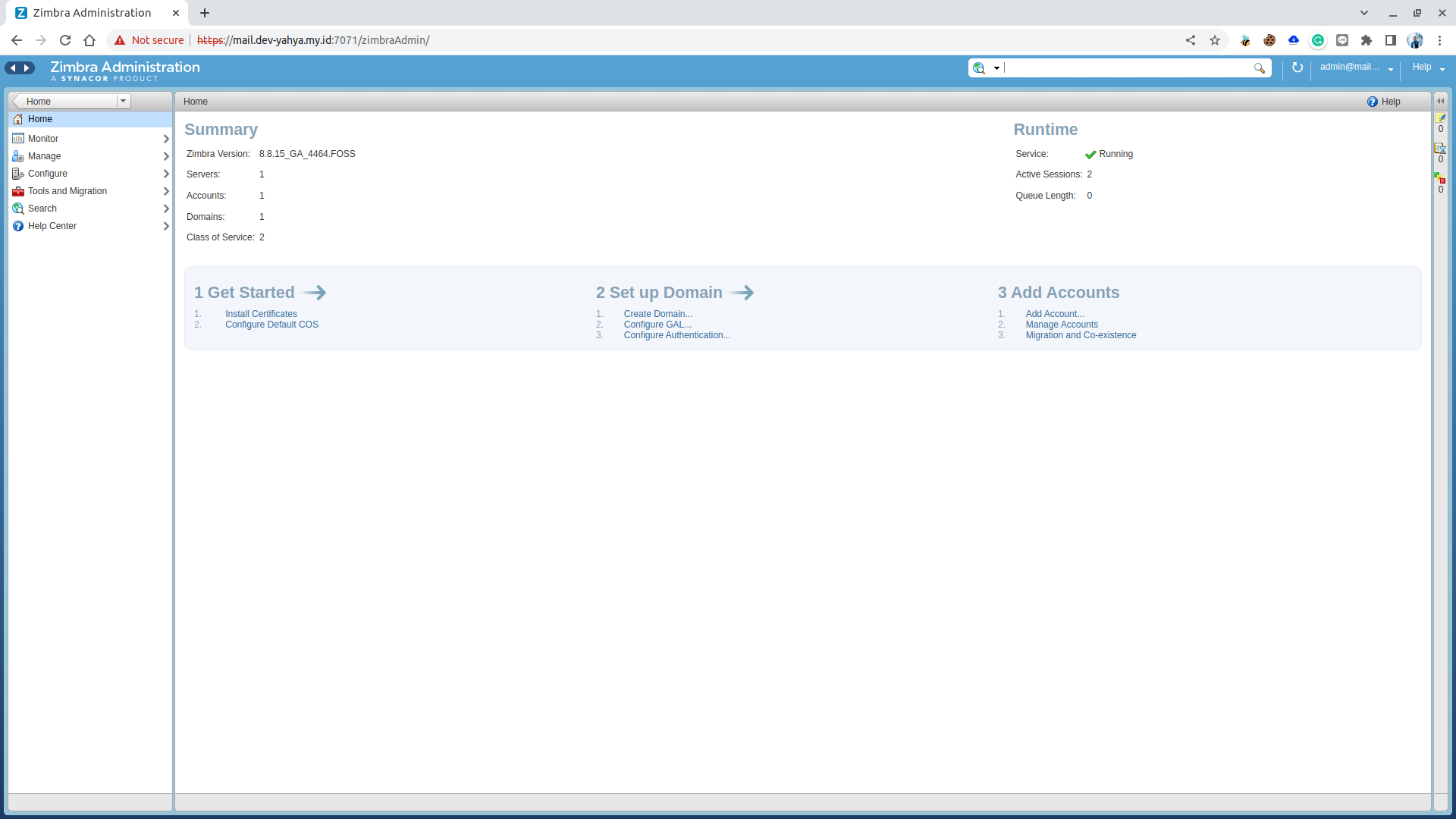Open the Create Domain... link
This screenshot has height=819, width=1456.
point(658,314)
